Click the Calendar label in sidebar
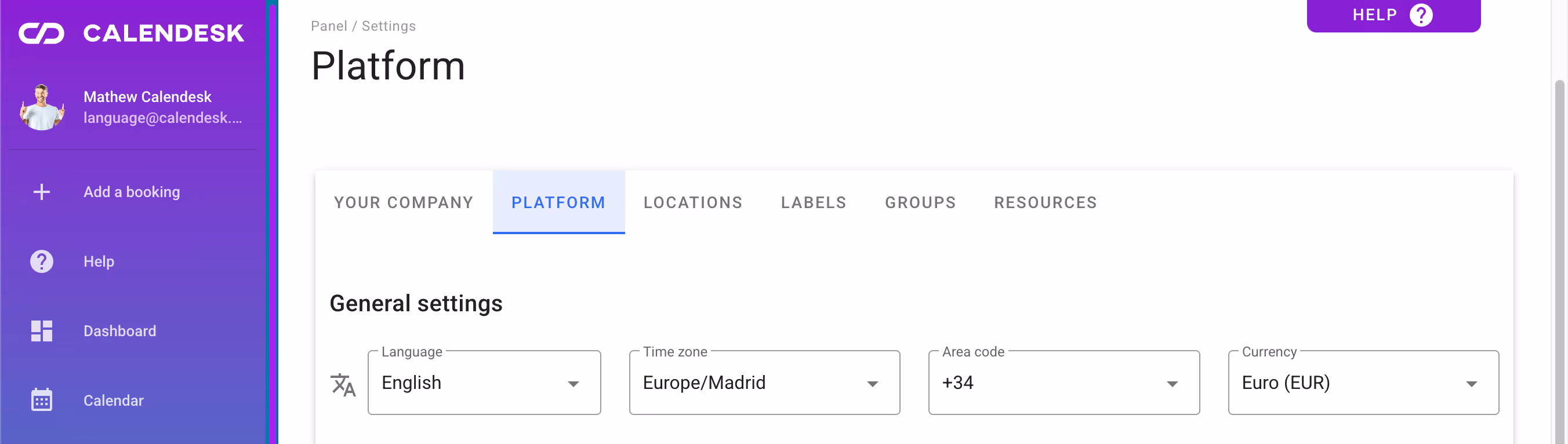1568x444 pixels. [x=113, y=400]
